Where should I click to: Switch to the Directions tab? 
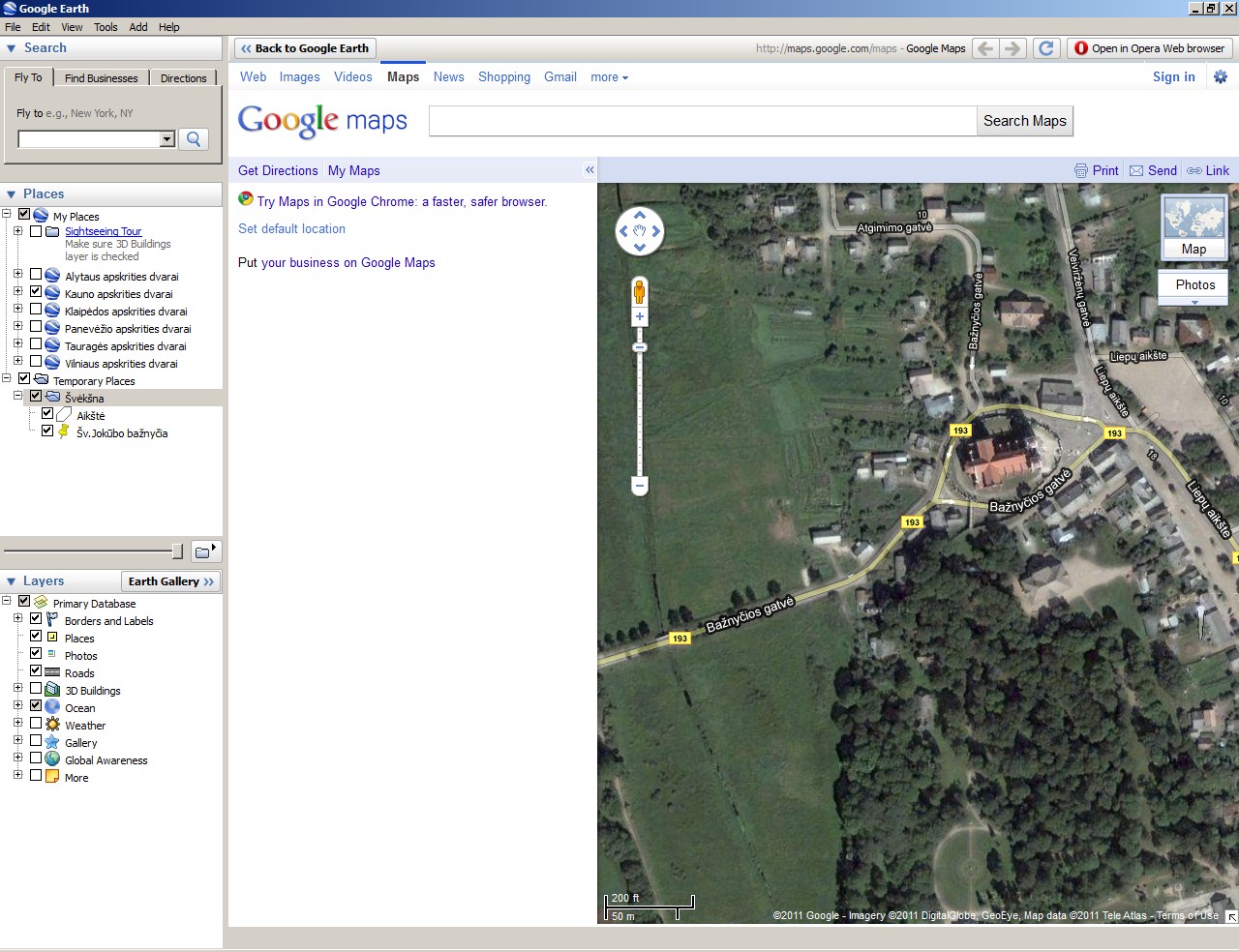coord(183,78)
